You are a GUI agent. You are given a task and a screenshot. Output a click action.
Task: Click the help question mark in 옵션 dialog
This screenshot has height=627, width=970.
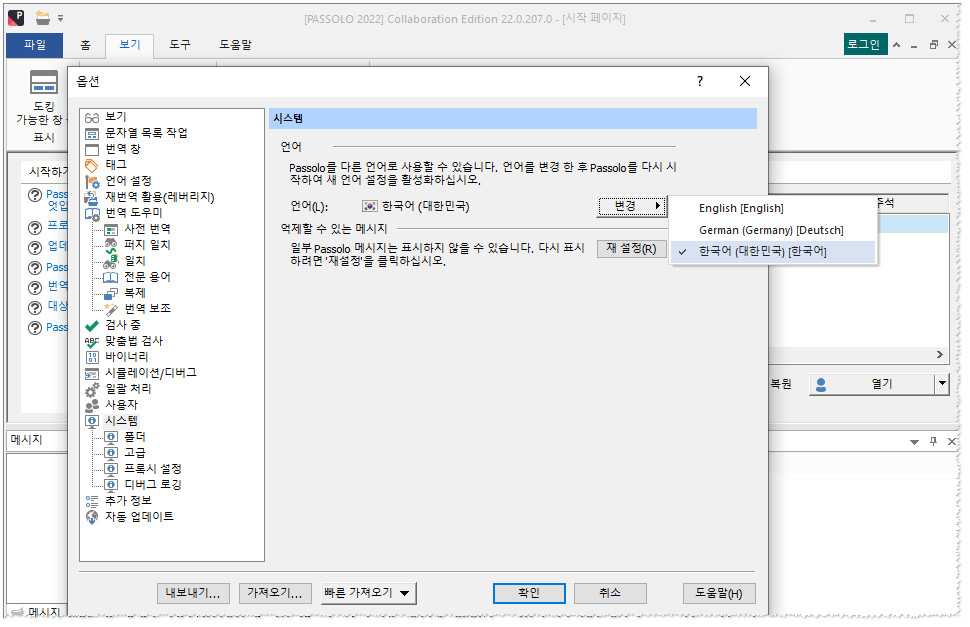point(700,82)
